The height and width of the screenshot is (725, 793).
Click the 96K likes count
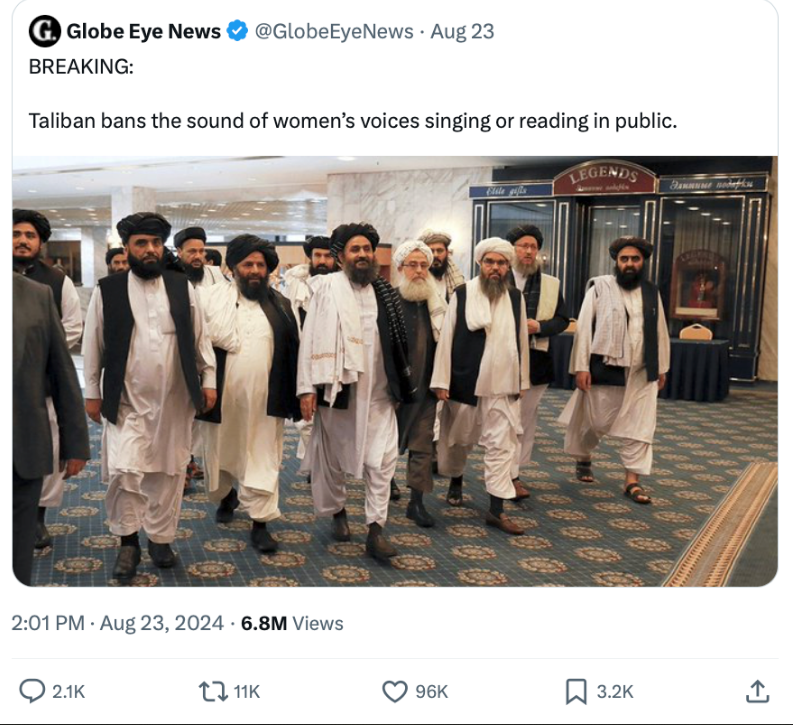[x=432, y=692]
